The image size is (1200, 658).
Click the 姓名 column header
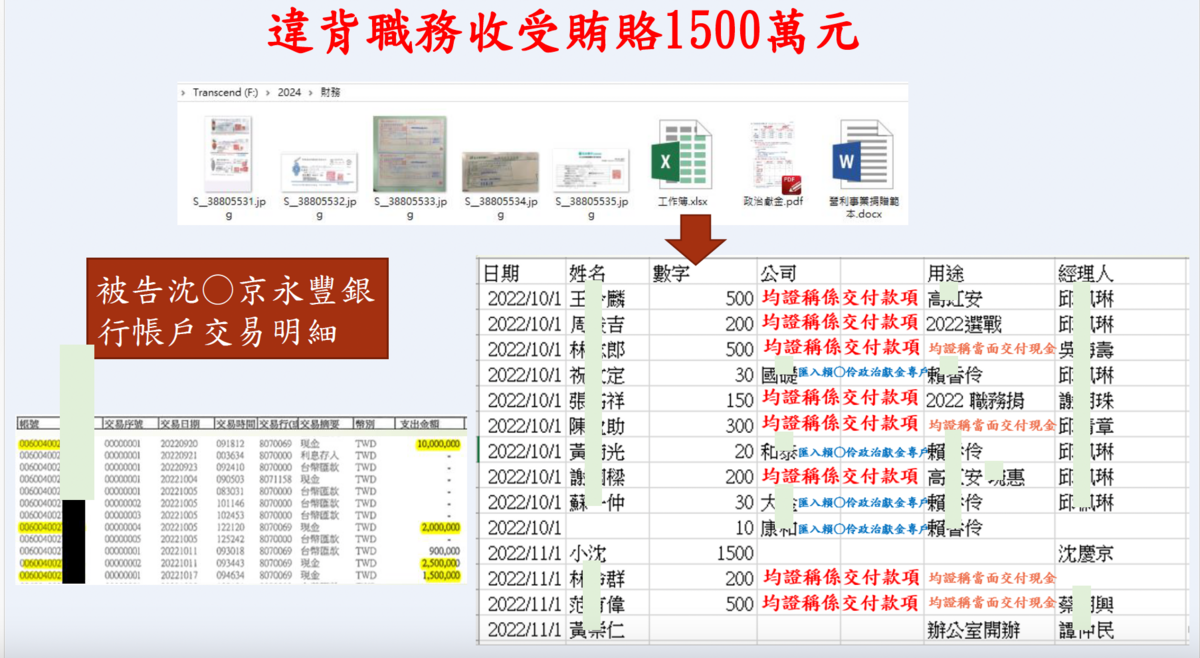(x=588, y=272)
